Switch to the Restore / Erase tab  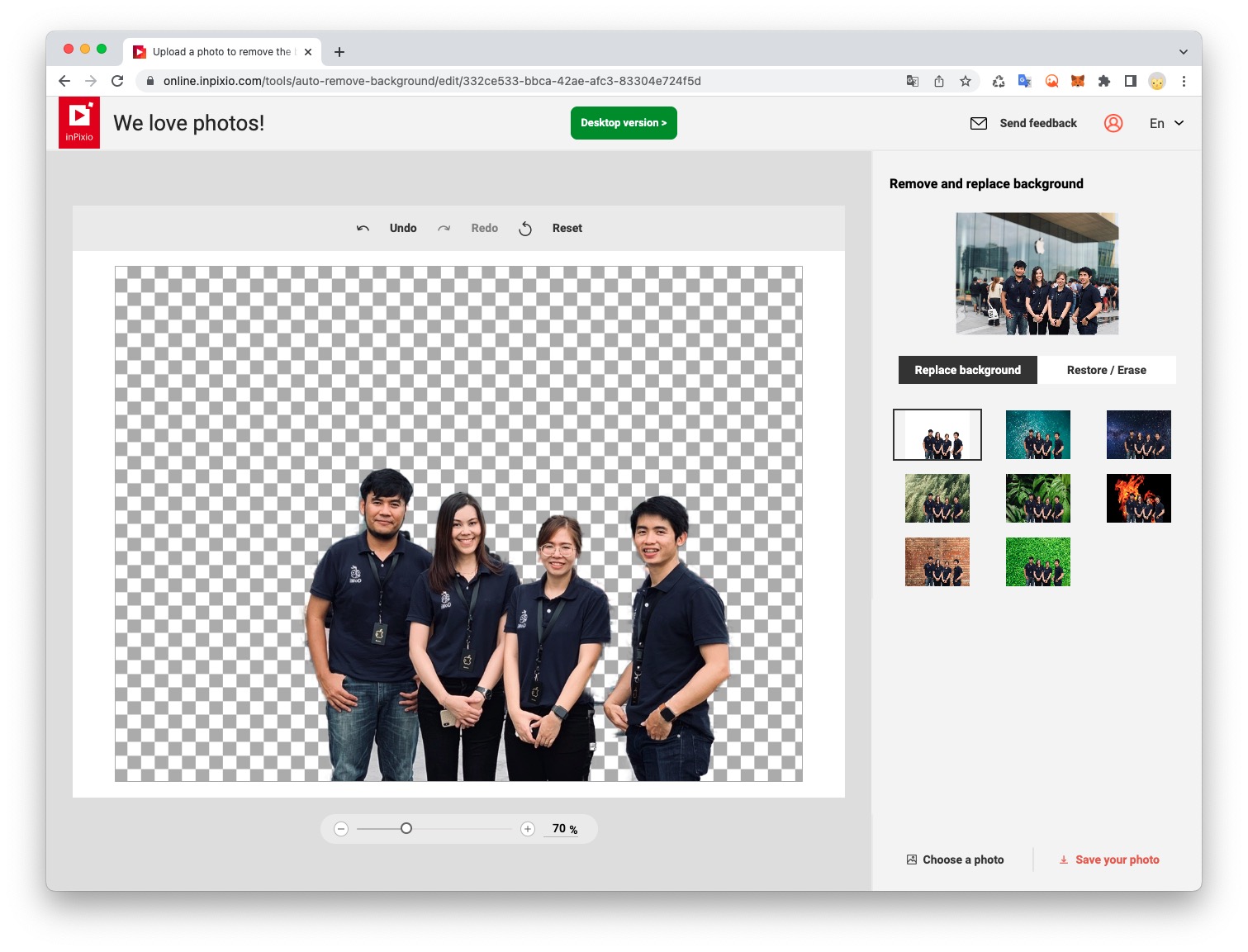(1107, 370)
